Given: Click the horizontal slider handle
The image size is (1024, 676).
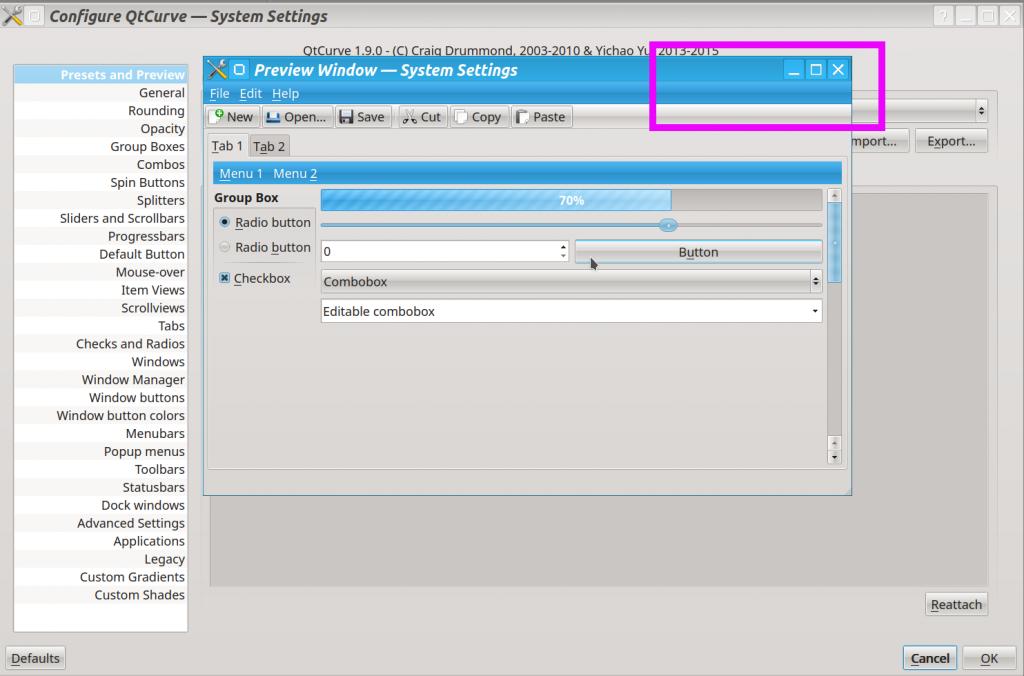Looking at the screenshot, I should click(x=669, y=225).
